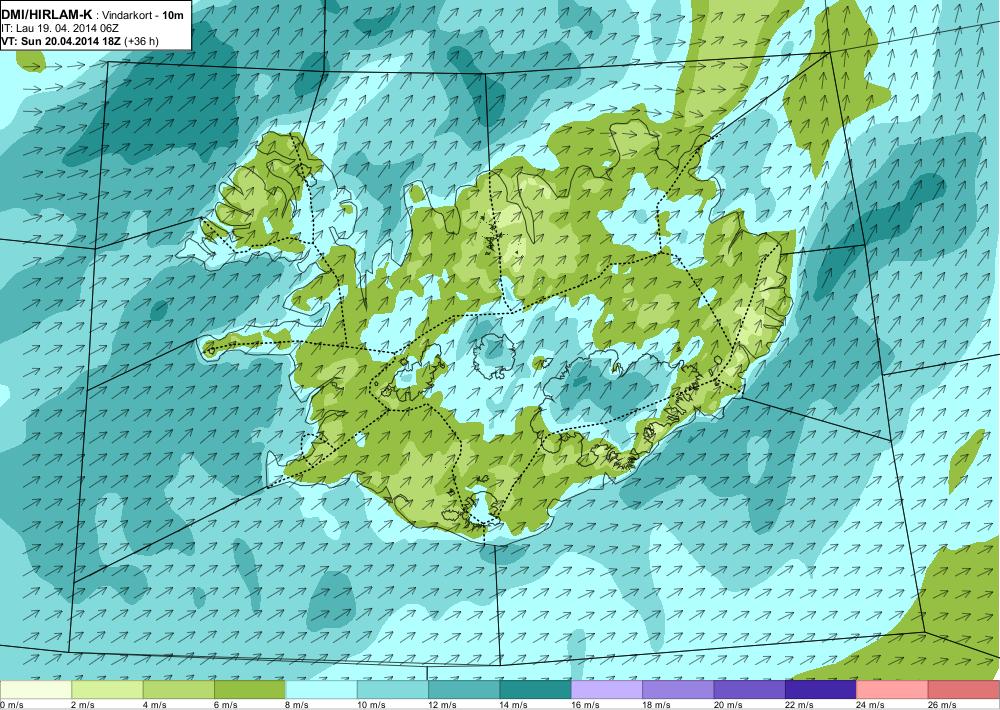1000x710 pixels.
Task: Choose the dark teal 14–16 m/s legend swatch
Action: (536, 690)
